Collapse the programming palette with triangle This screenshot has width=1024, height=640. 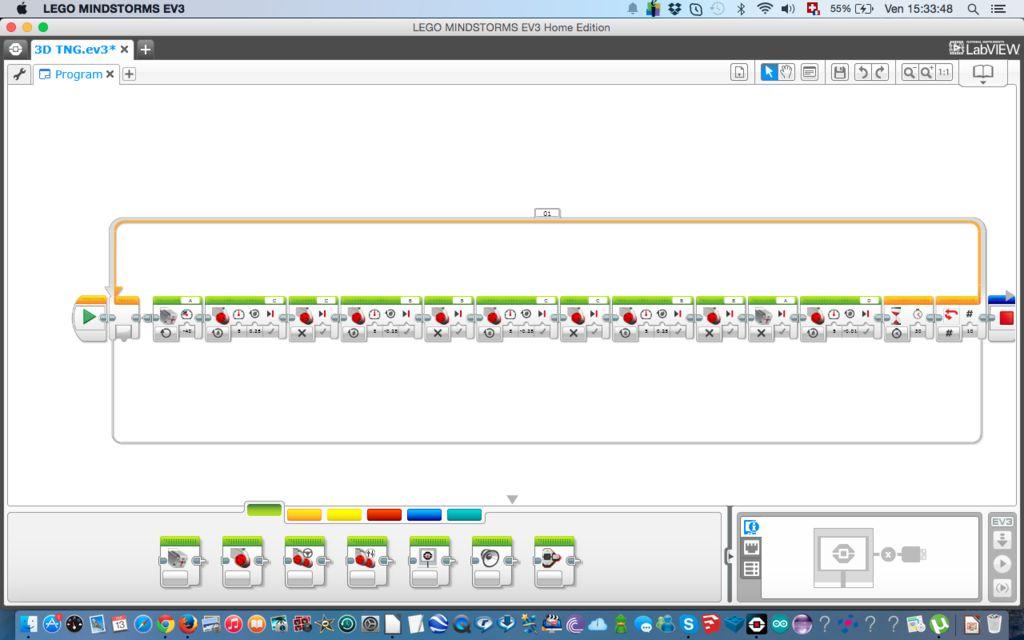pos(513,500)
